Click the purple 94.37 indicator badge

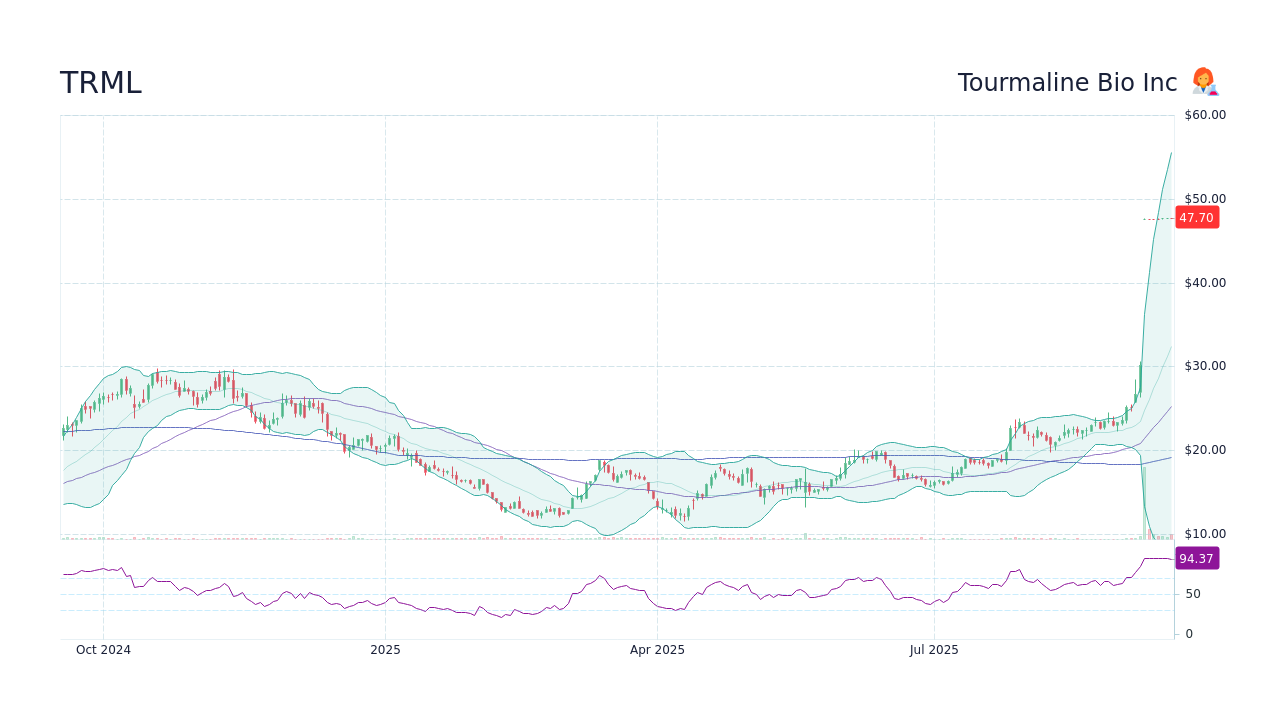1196,558
